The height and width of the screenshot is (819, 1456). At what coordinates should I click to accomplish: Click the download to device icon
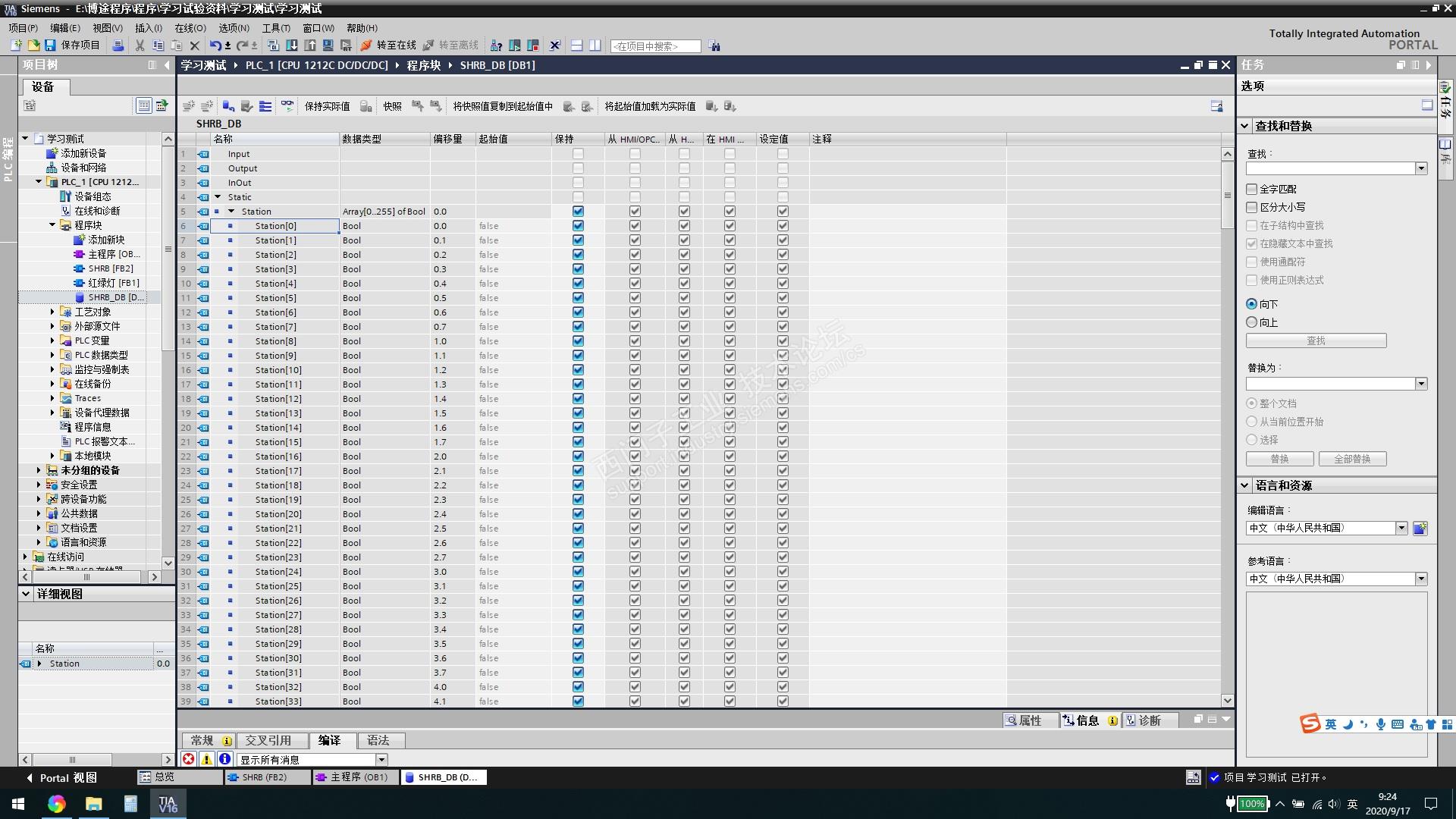click(x=291, y=45)
